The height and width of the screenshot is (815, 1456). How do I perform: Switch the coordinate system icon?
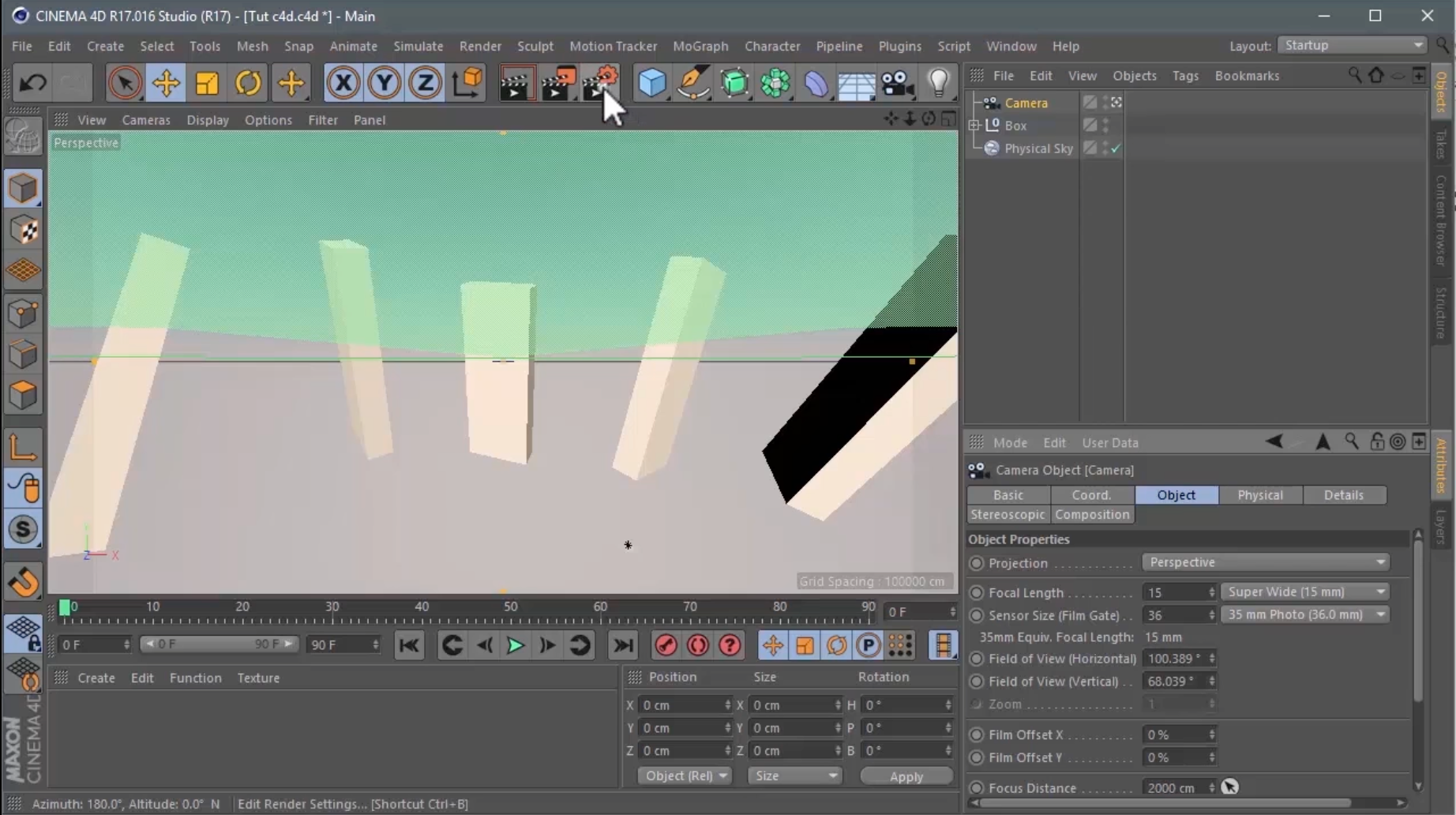click(467, 82)
